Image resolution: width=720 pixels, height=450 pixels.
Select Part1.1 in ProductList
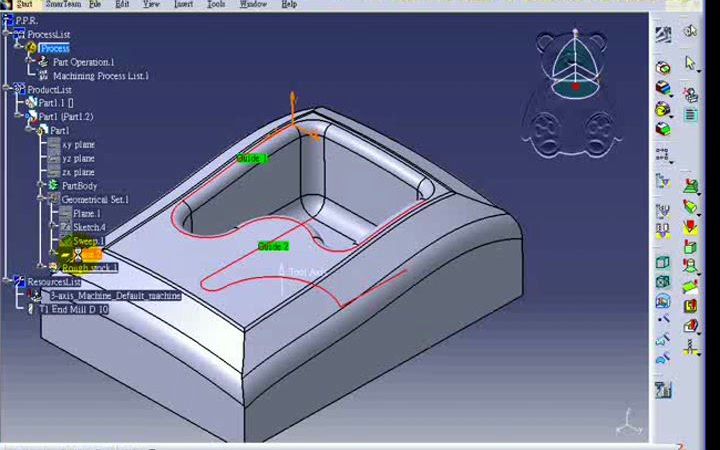[56, 103]
